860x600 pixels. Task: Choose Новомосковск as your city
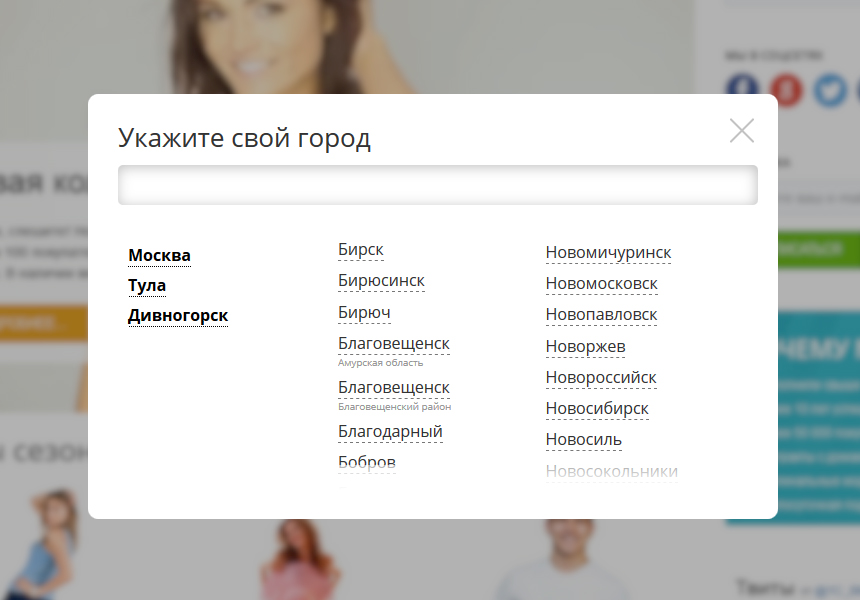(x=601, y=284)
